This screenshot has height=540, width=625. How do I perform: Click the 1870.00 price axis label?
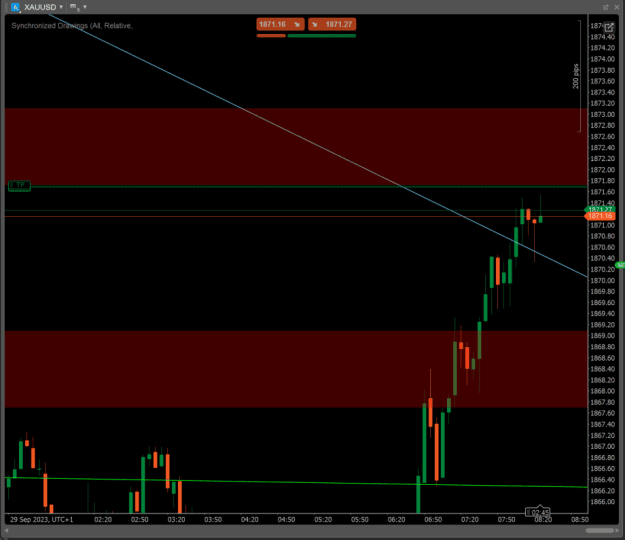coord(602,280)
